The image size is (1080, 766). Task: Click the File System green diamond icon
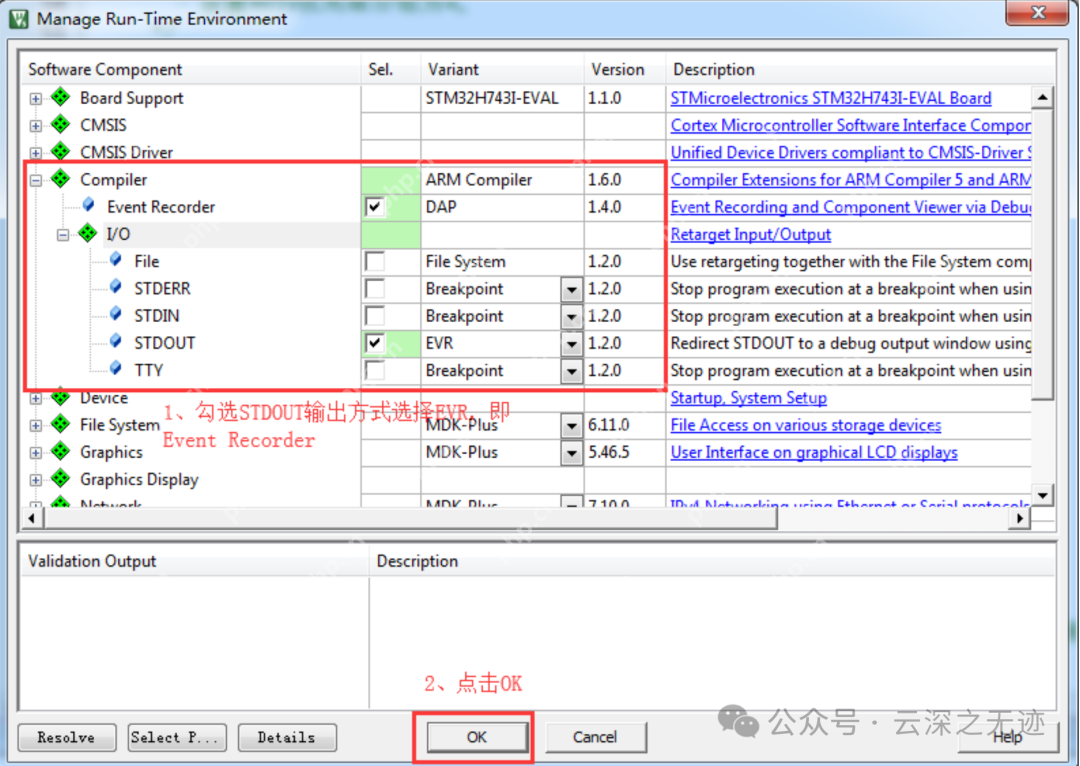pos(61,424)
